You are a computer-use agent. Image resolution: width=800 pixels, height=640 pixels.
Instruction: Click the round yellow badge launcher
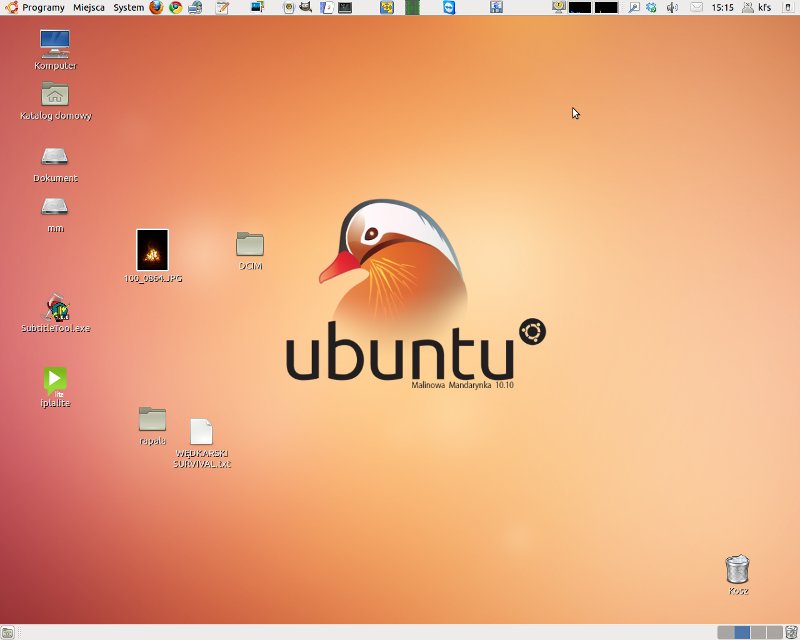tap(289, 8)
